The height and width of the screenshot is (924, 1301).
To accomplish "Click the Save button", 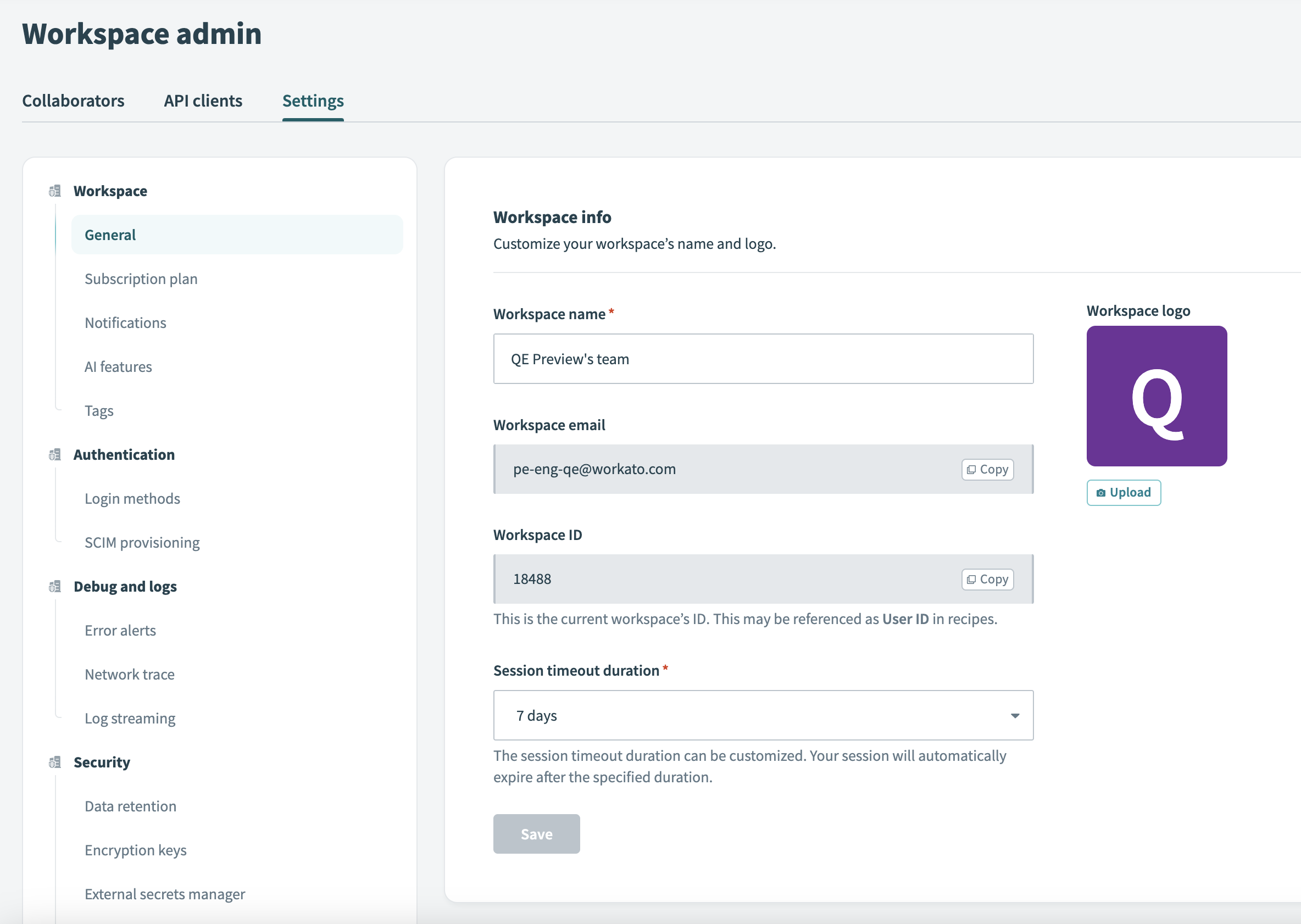I will click(x=536, y=833).
